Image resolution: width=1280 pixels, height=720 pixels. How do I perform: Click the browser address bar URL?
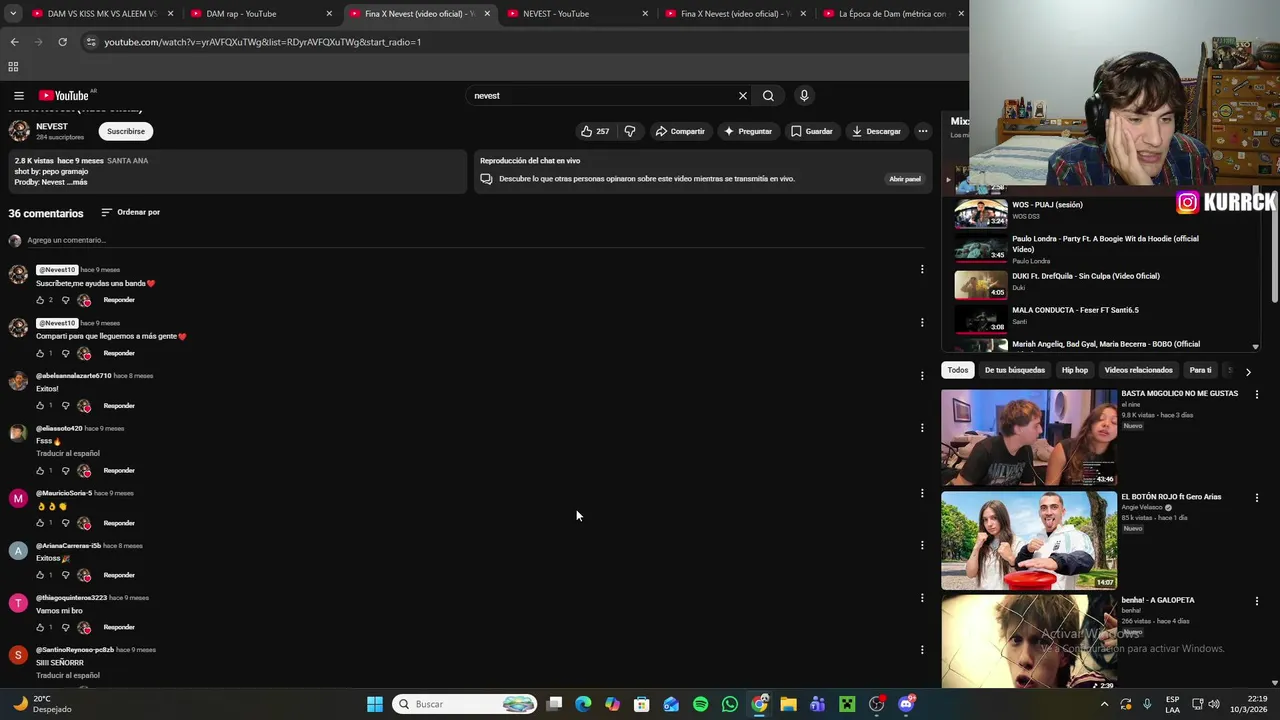[x=263, y=42]
